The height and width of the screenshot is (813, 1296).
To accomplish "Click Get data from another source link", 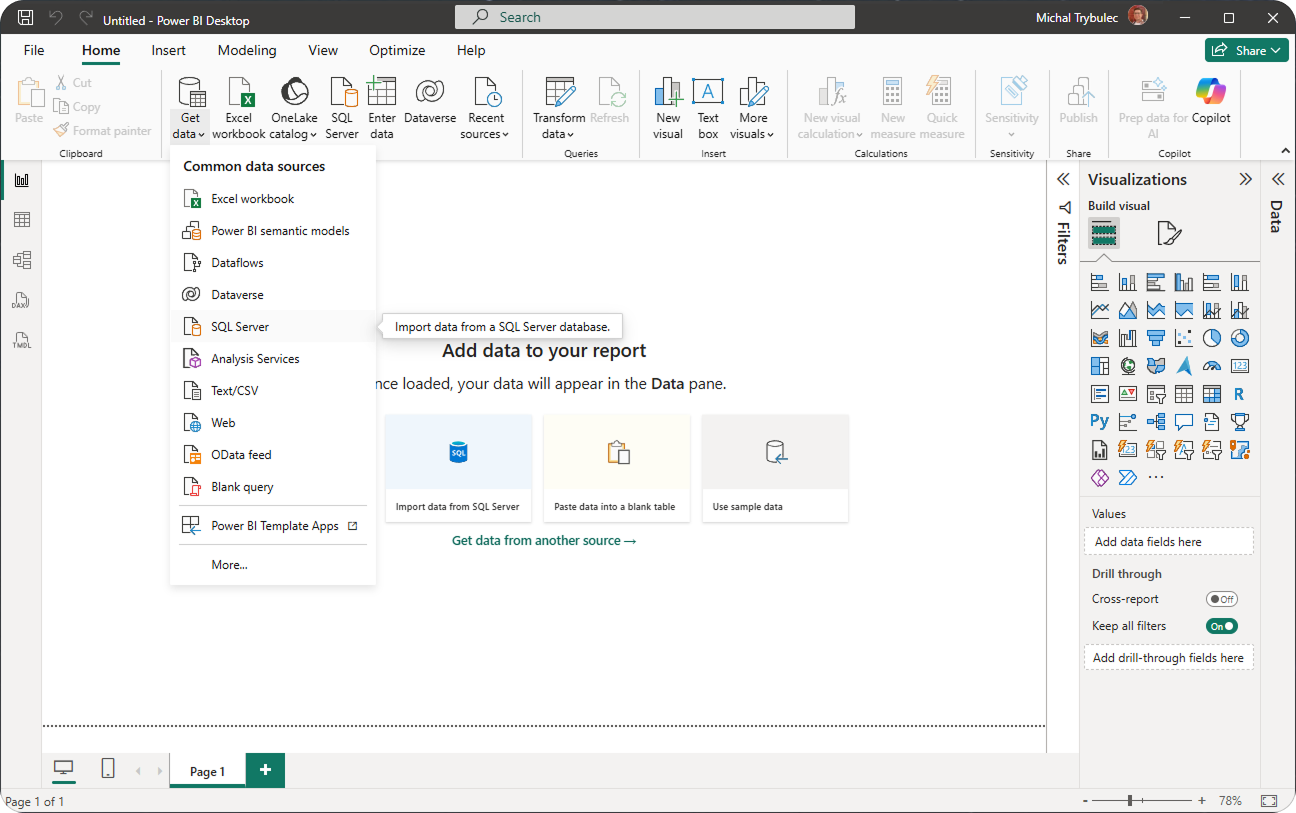I will point(544,540).
